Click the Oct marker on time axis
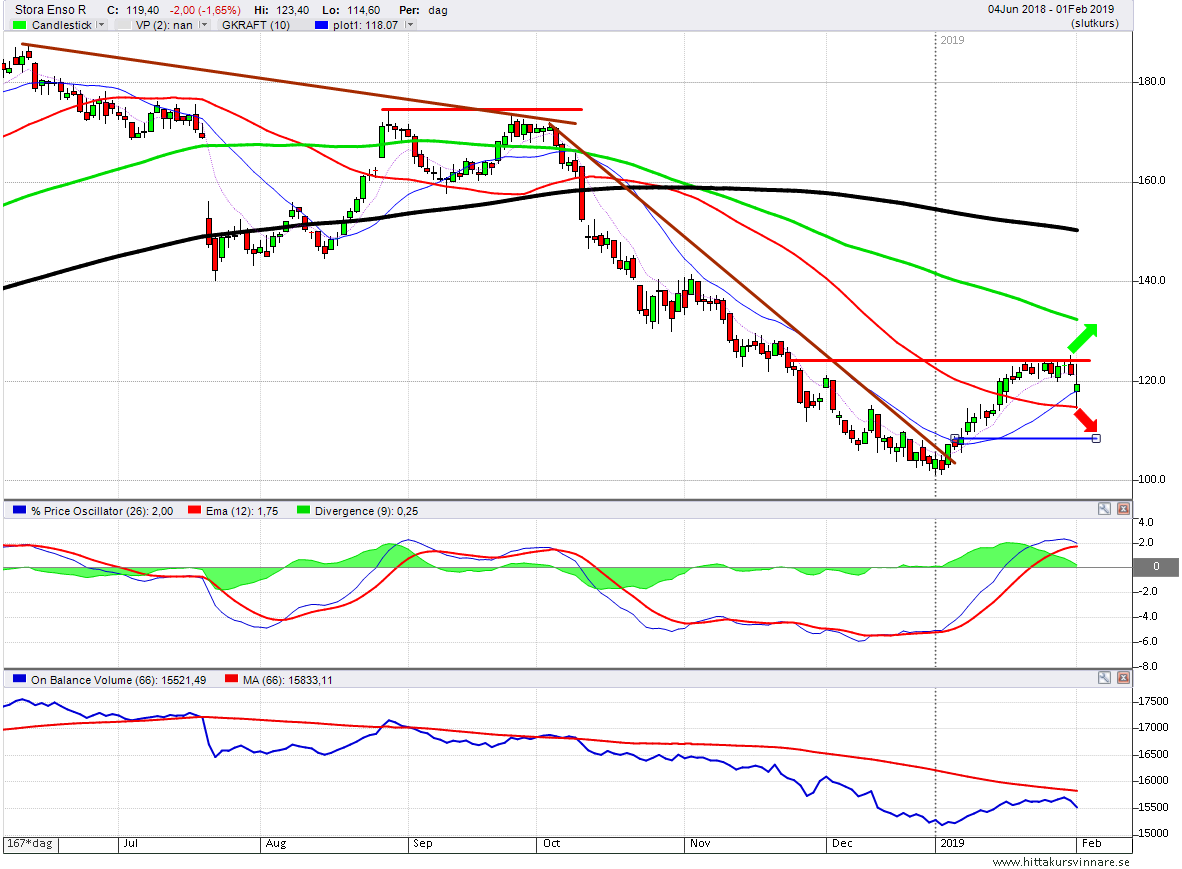This screenshot has width=1182, height=869. [x=552, y=843]
